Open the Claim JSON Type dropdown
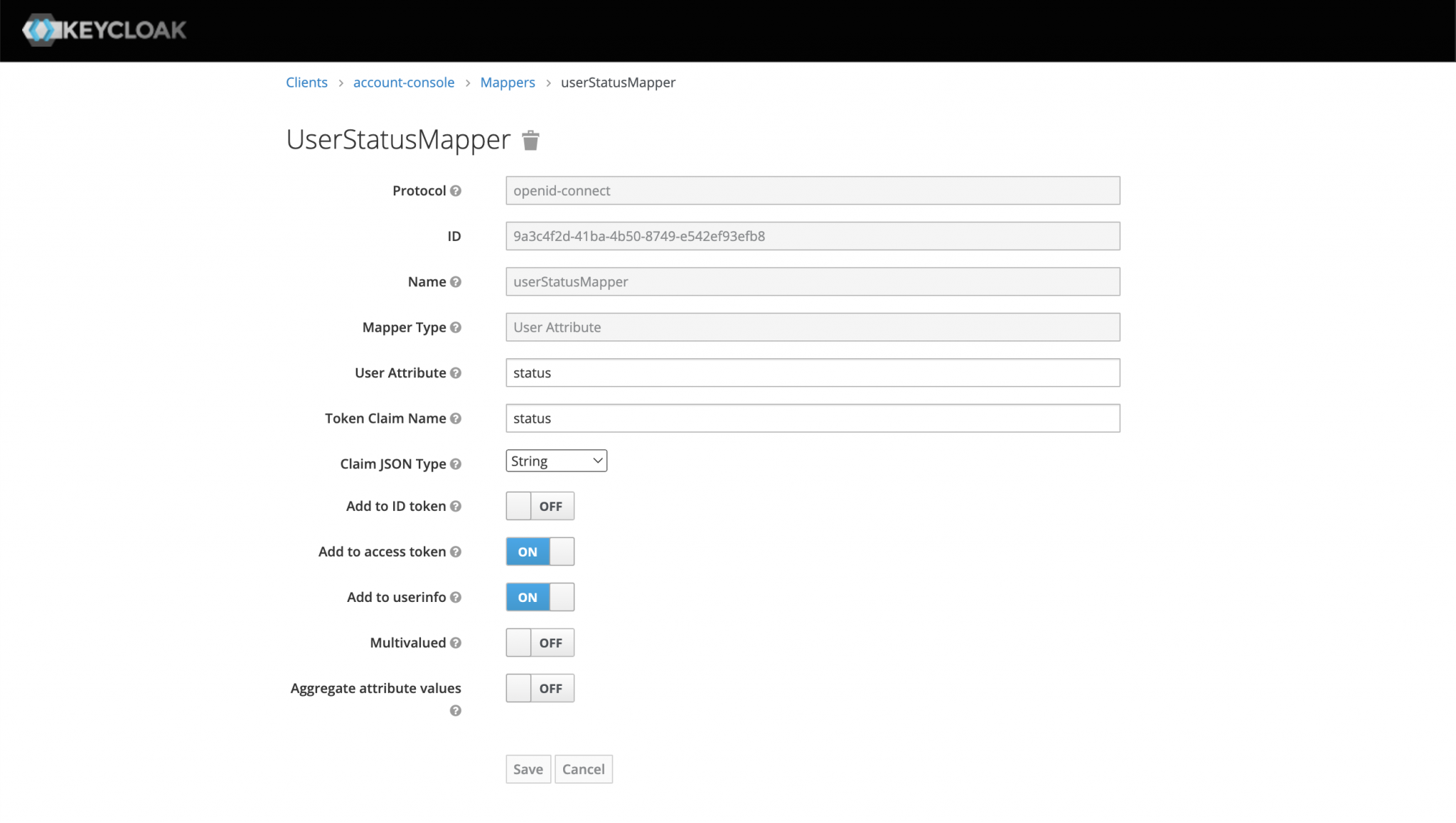This screenshot has width=1456, height=823. pyautogui.click(x=556, y=460)
